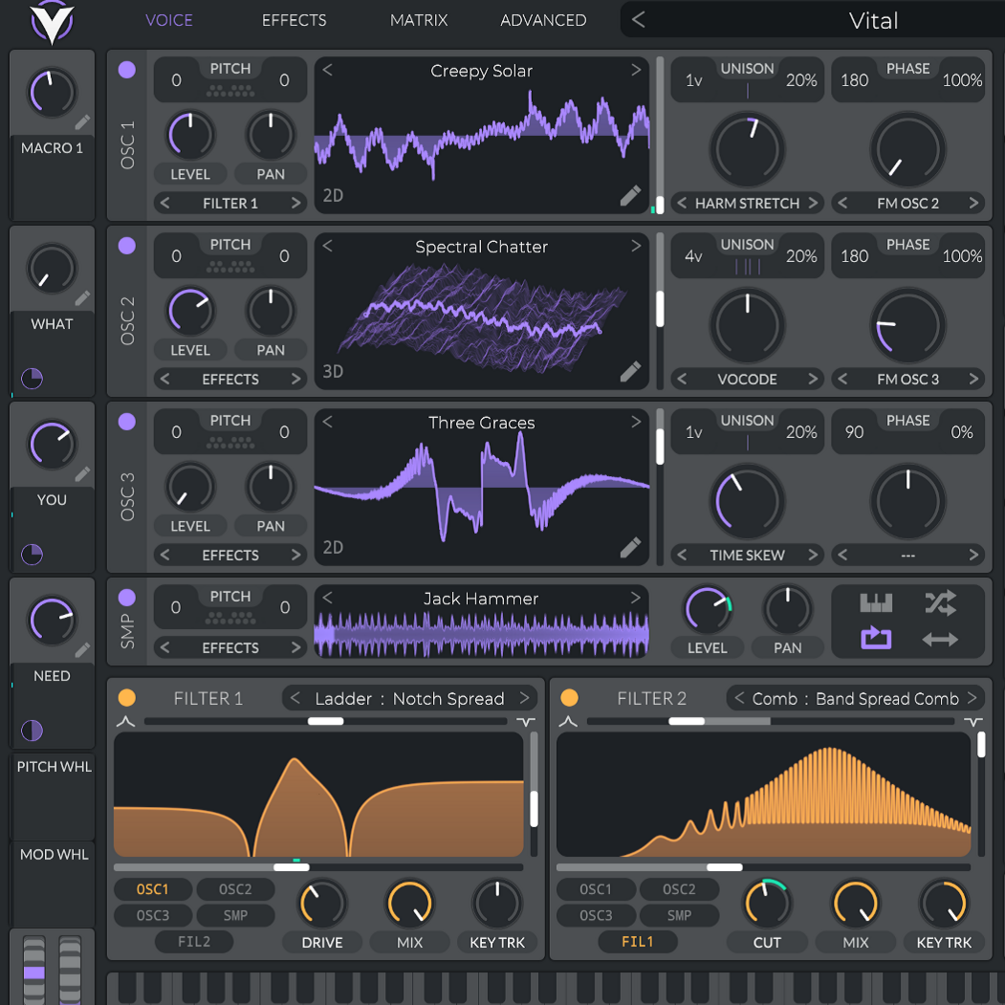The image size is (1005, 1005).
Task: Click pencil icon beside WHAT macro
Action: click(x=82, y=299)
